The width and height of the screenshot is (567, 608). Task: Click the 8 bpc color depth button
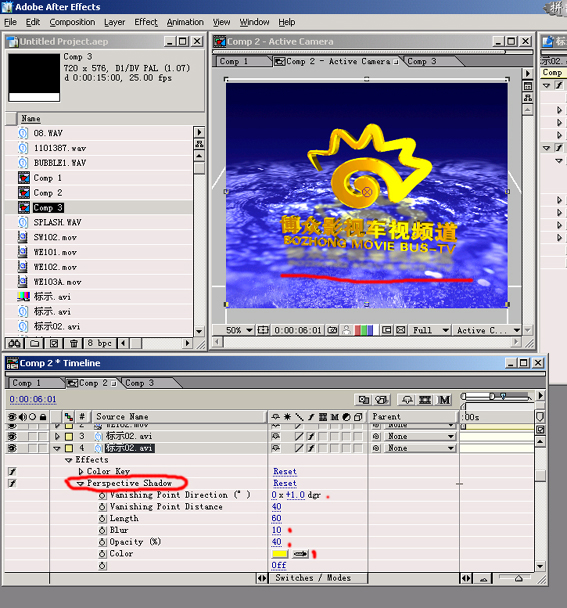click(100, 344)
